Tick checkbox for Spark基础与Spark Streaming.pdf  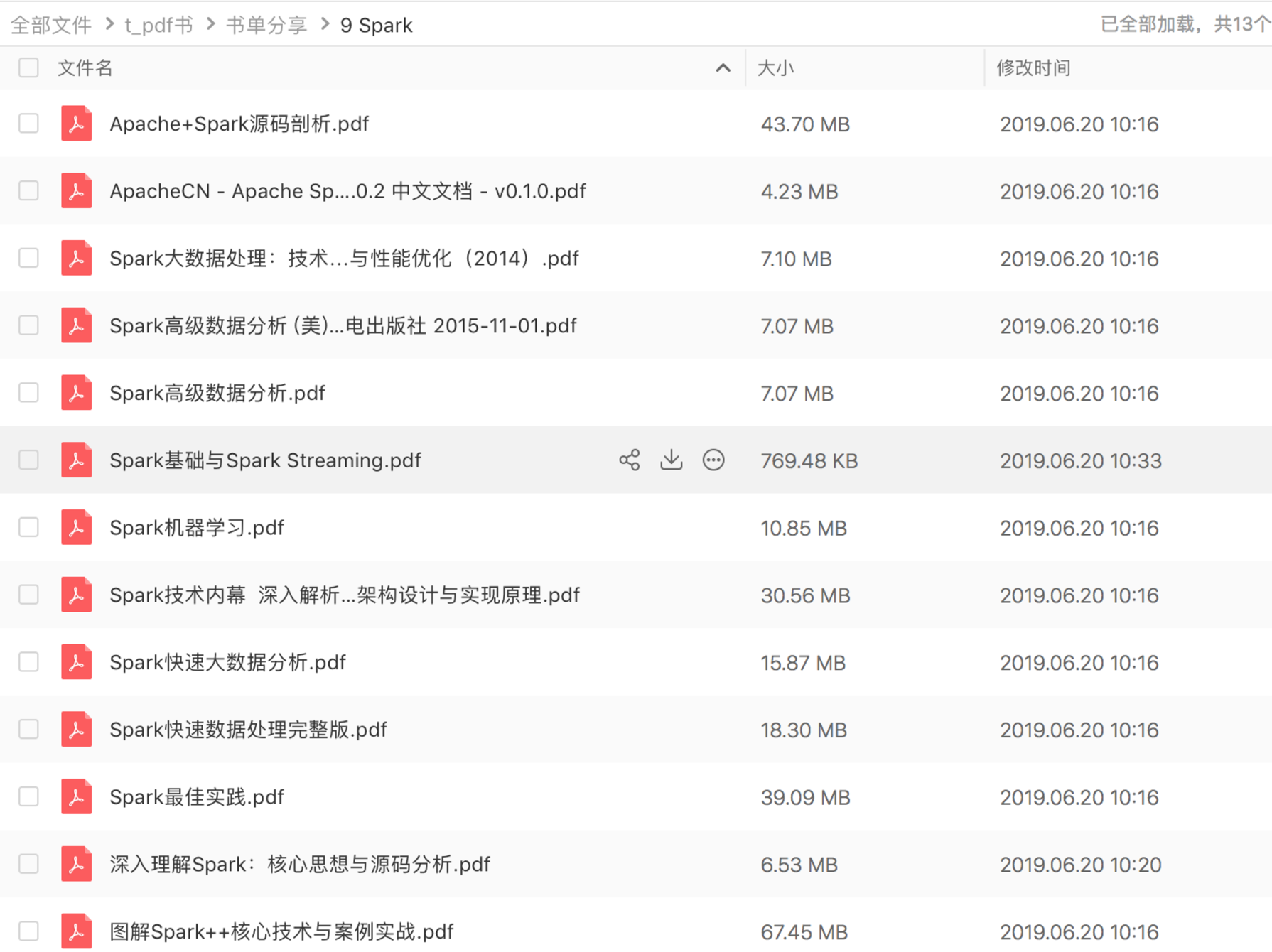pyautogui.click(x=28, y=460)
